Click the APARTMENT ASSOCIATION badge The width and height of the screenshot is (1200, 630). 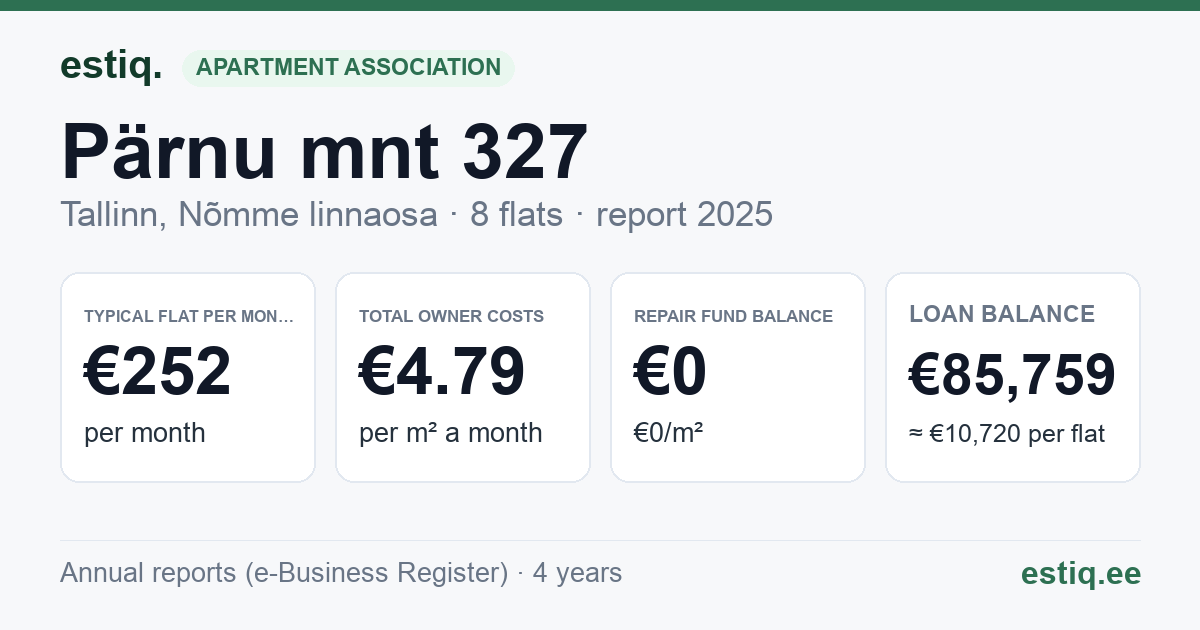348,68
